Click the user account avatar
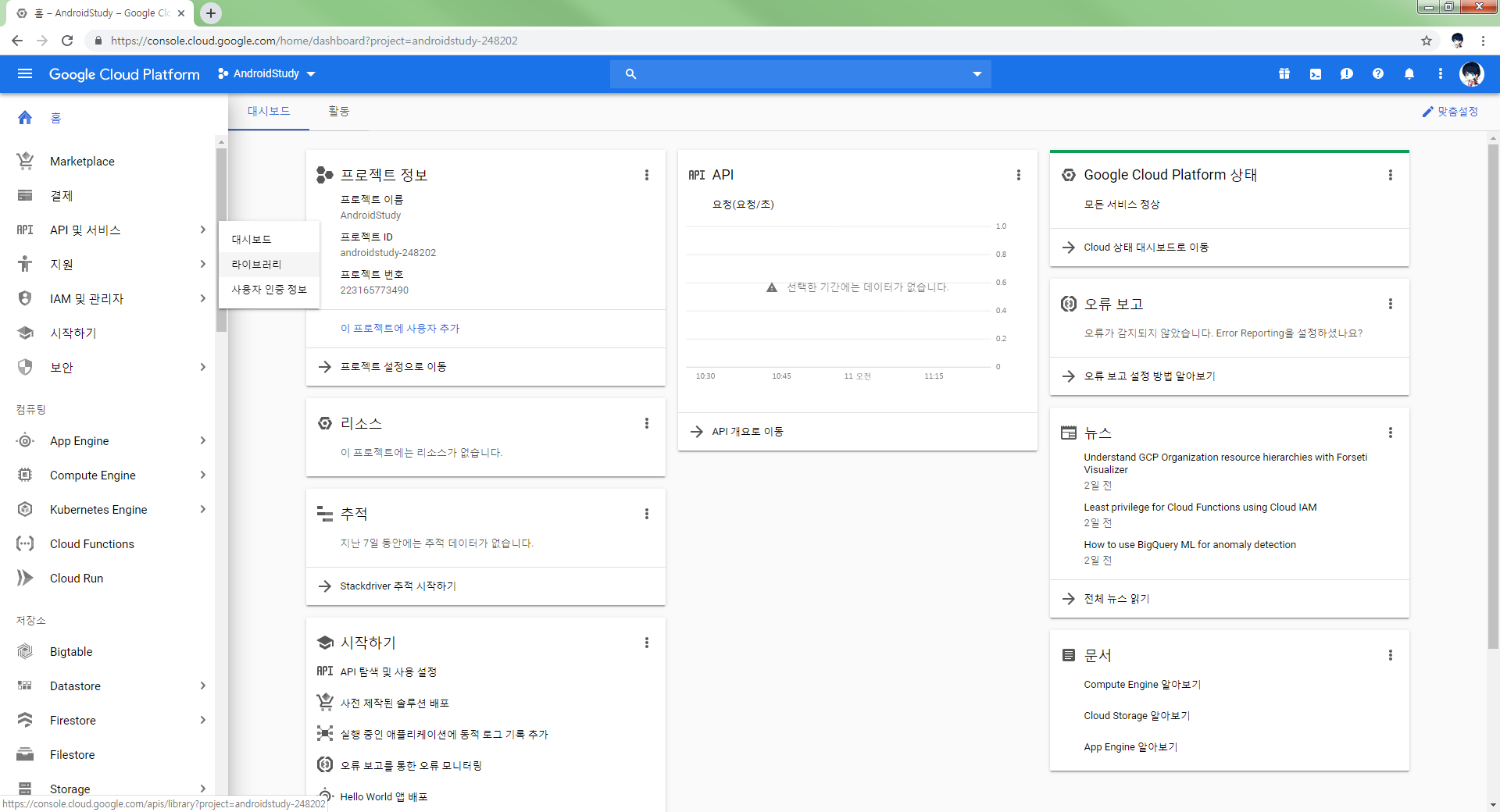The image size is (1500, 812). [x=1472, y=73]
